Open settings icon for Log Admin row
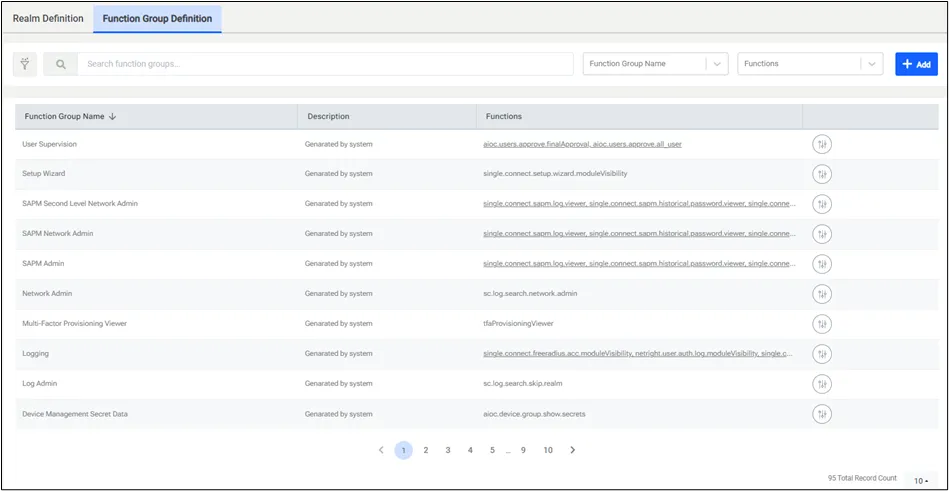 (821, 384)
